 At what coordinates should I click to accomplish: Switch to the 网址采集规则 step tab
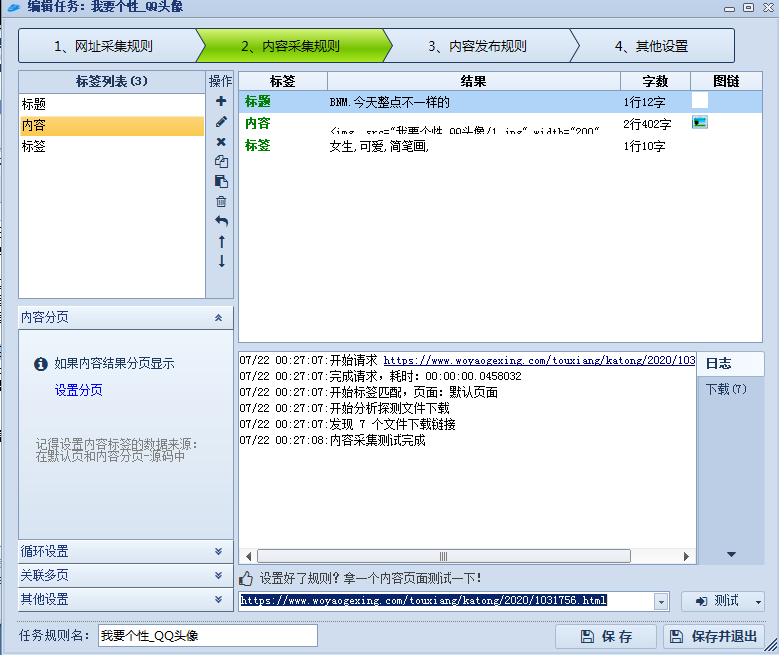pos(103,46)
